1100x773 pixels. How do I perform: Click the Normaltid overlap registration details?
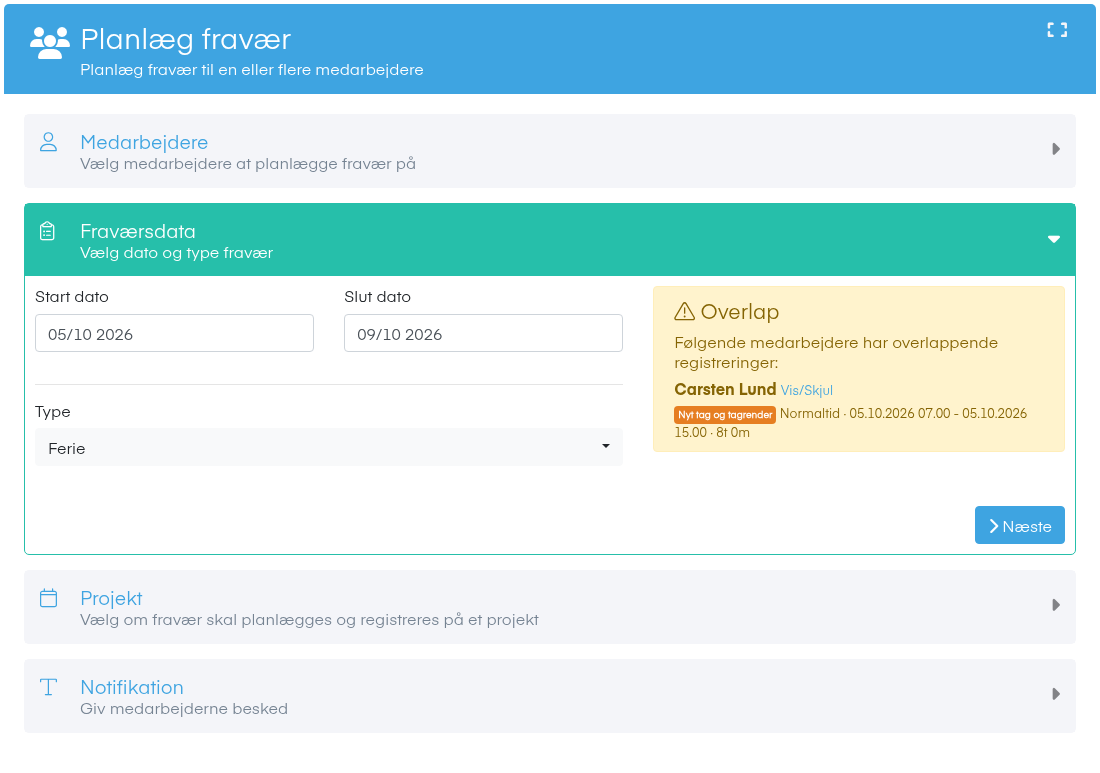(850, 423)
